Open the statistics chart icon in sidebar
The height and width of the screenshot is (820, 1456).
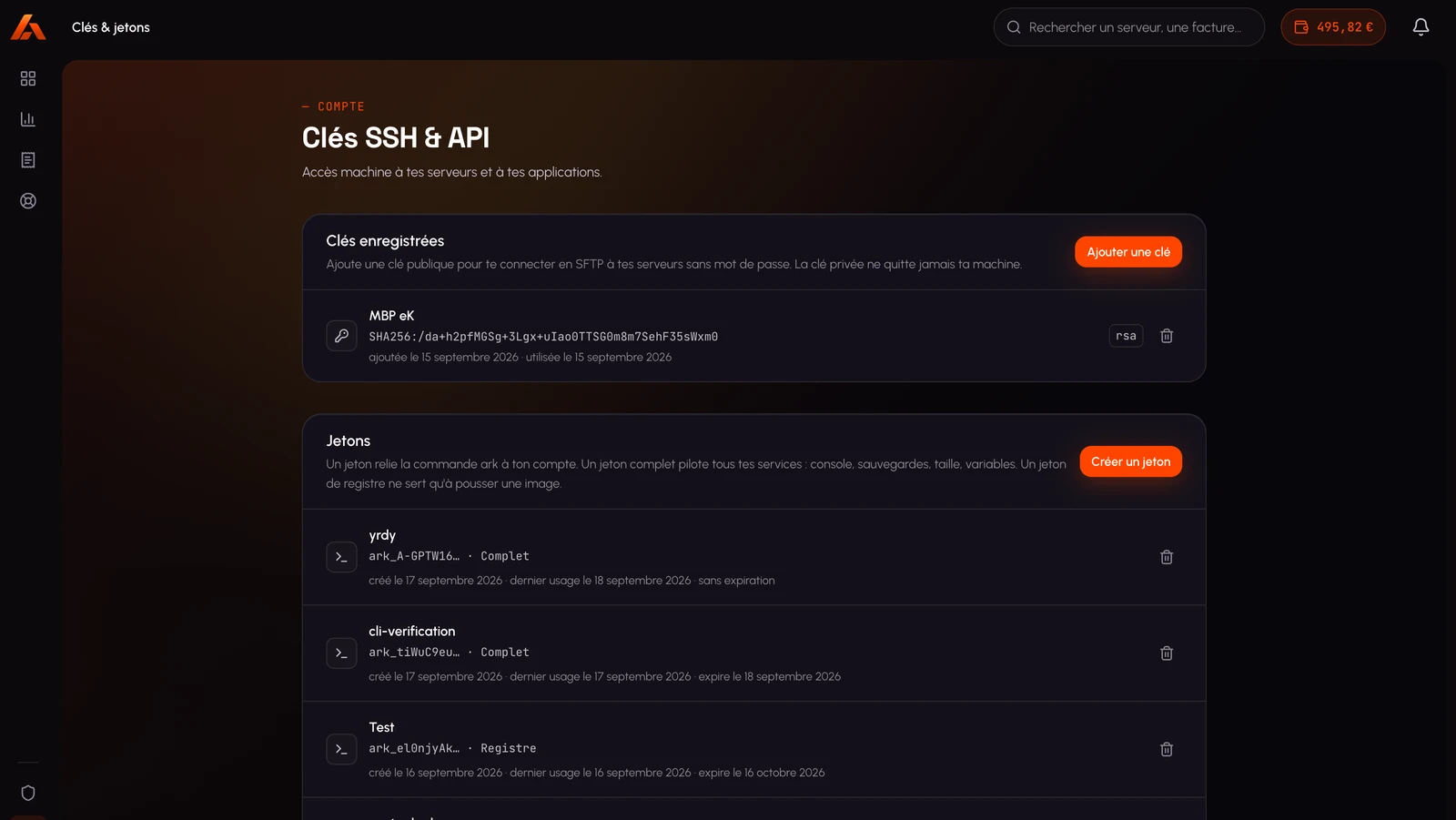click(28, 119)
